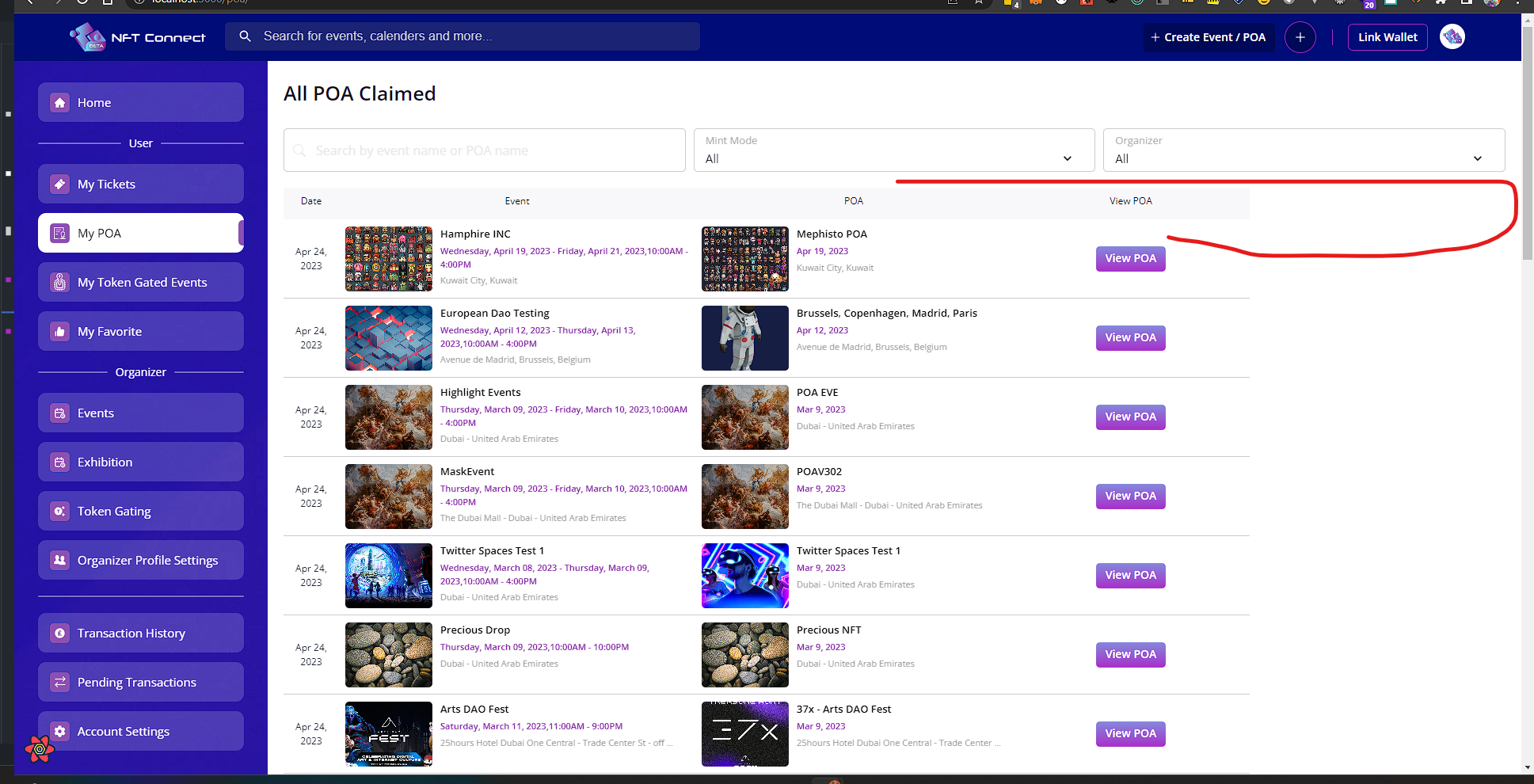The height and width of the screenshot is (784, 1534).
Task: Click the Pending Transactions arrows icon
Action: coord(60,682)
